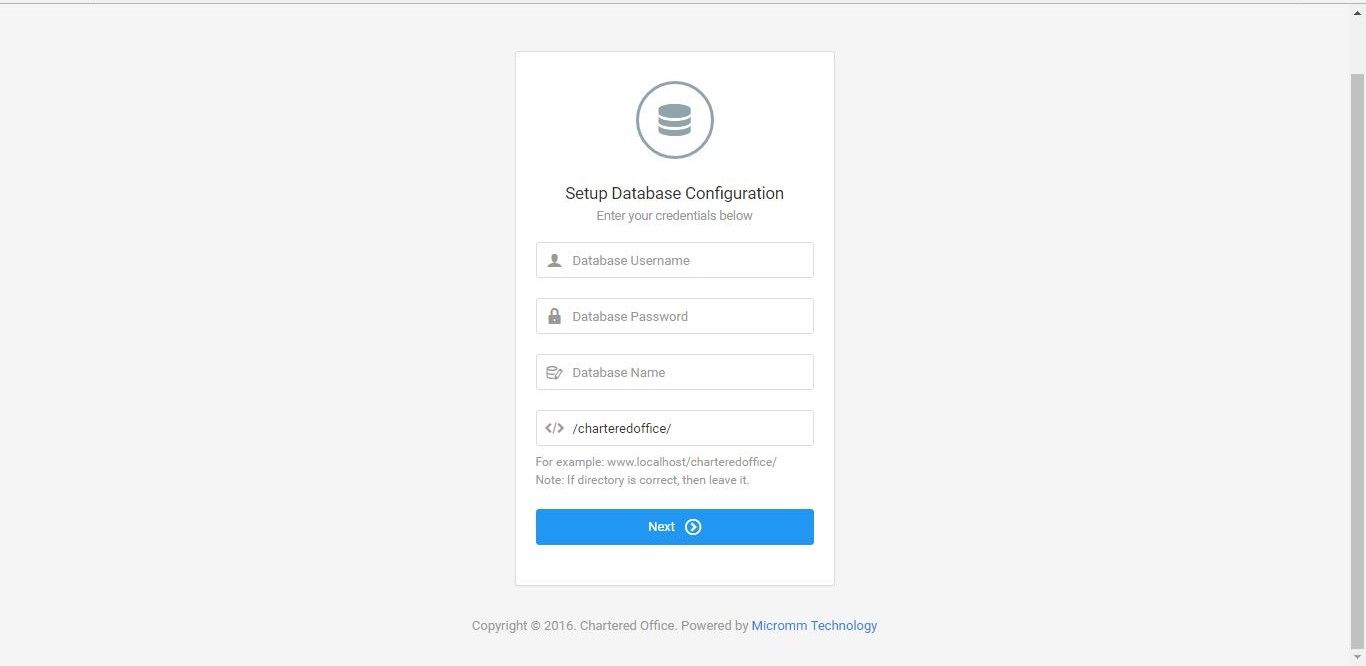
Task: Focus the Database Name field
Action: pos(675,372)
